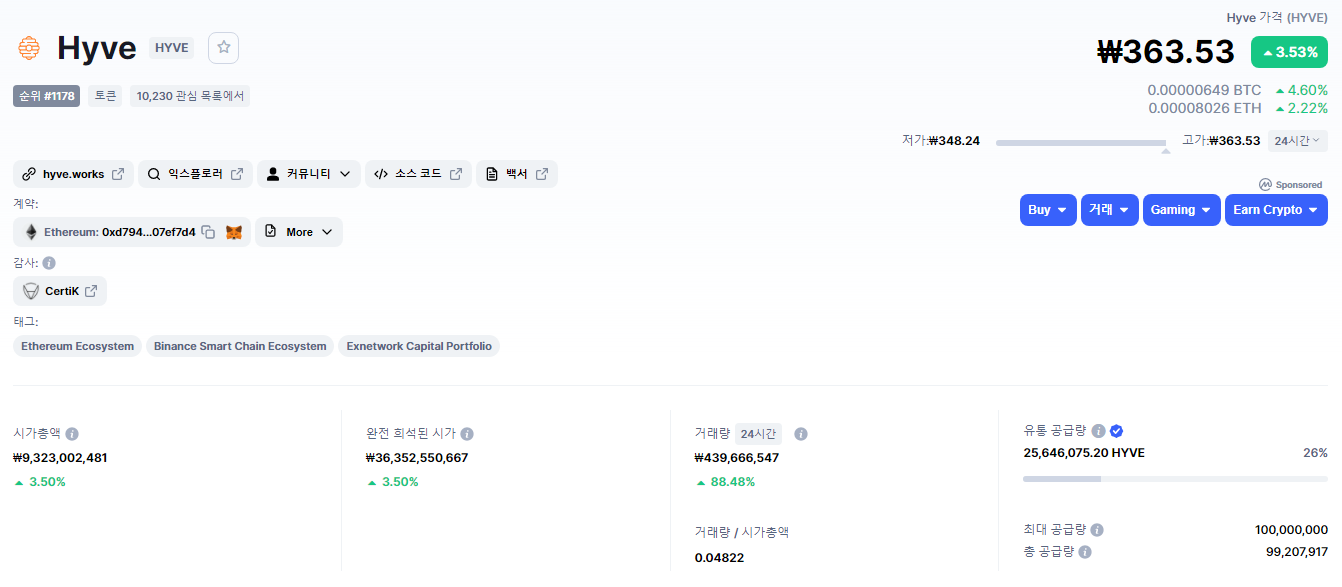
Task: Open the hyve.works website link
Action: click(74, 174)
